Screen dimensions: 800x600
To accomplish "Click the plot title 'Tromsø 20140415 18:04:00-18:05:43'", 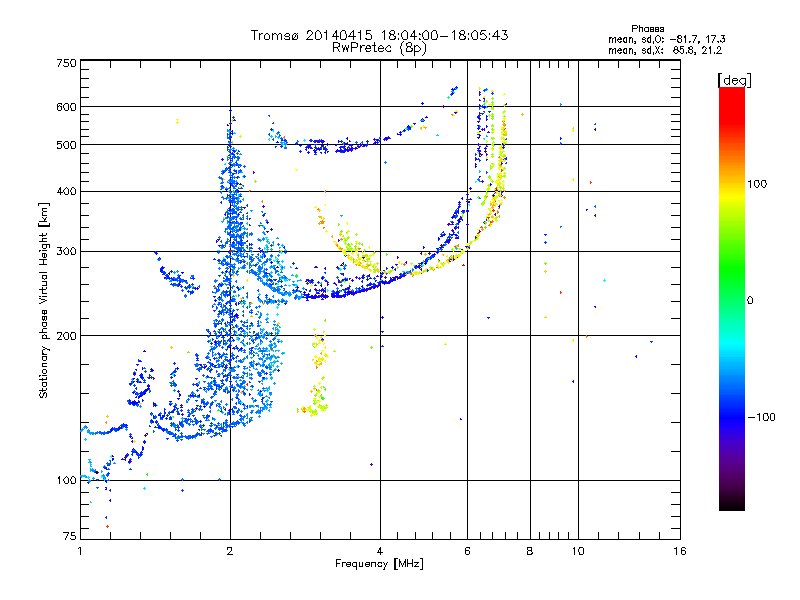I will pos(379,35).
